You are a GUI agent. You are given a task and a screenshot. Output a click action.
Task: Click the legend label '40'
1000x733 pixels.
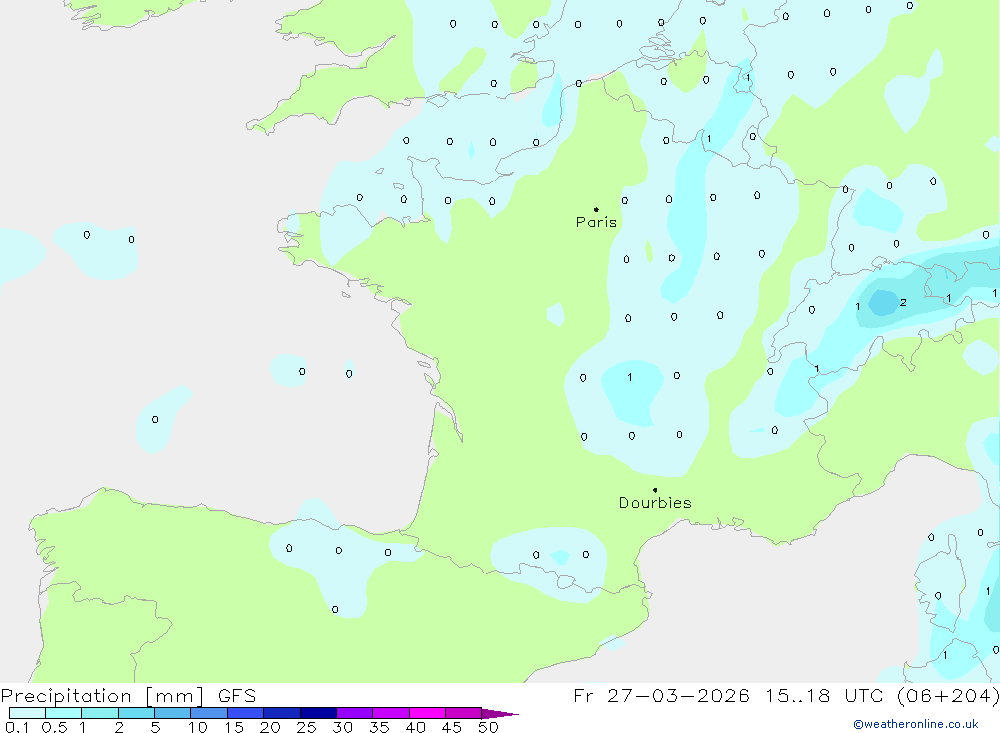point(416,727)
